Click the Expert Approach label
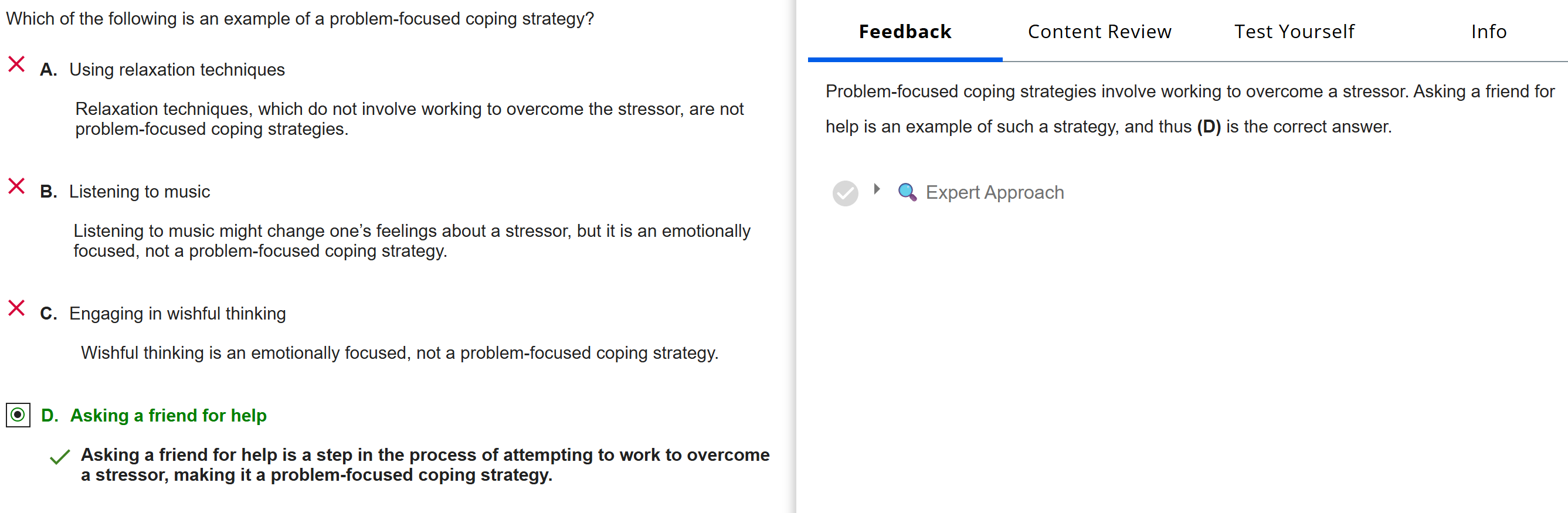 (x=995, y=192)
